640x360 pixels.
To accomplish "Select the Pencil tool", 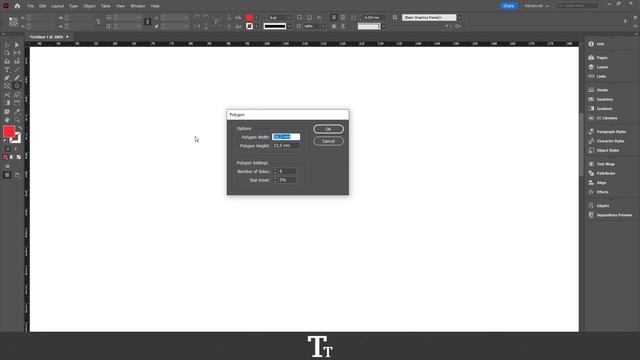I will click(x=17, y=78).
